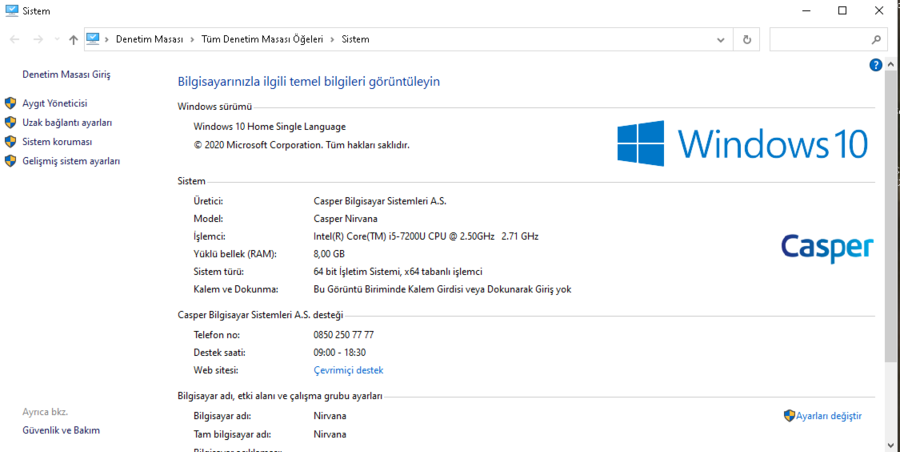Image resolution: width=900 pixels, height=452 pixels.
Task: Close the Sistem window
Action: pos(879,10)
